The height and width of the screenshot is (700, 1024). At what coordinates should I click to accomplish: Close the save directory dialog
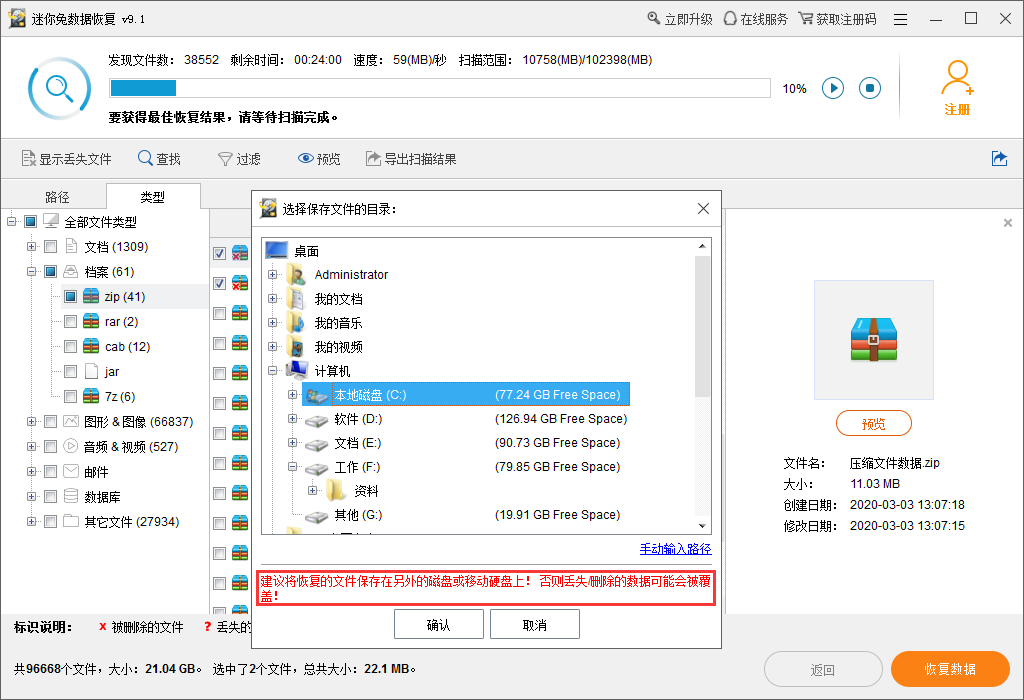[x=703, y=208]
